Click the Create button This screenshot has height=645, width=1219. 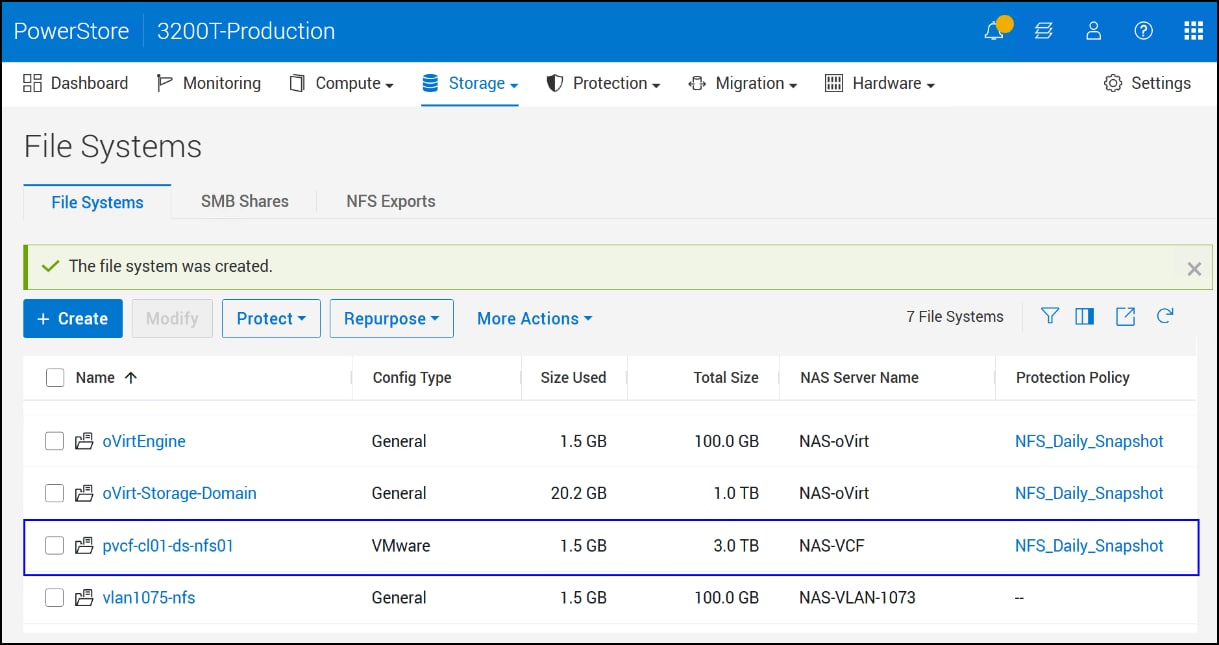tap(72, 318)
